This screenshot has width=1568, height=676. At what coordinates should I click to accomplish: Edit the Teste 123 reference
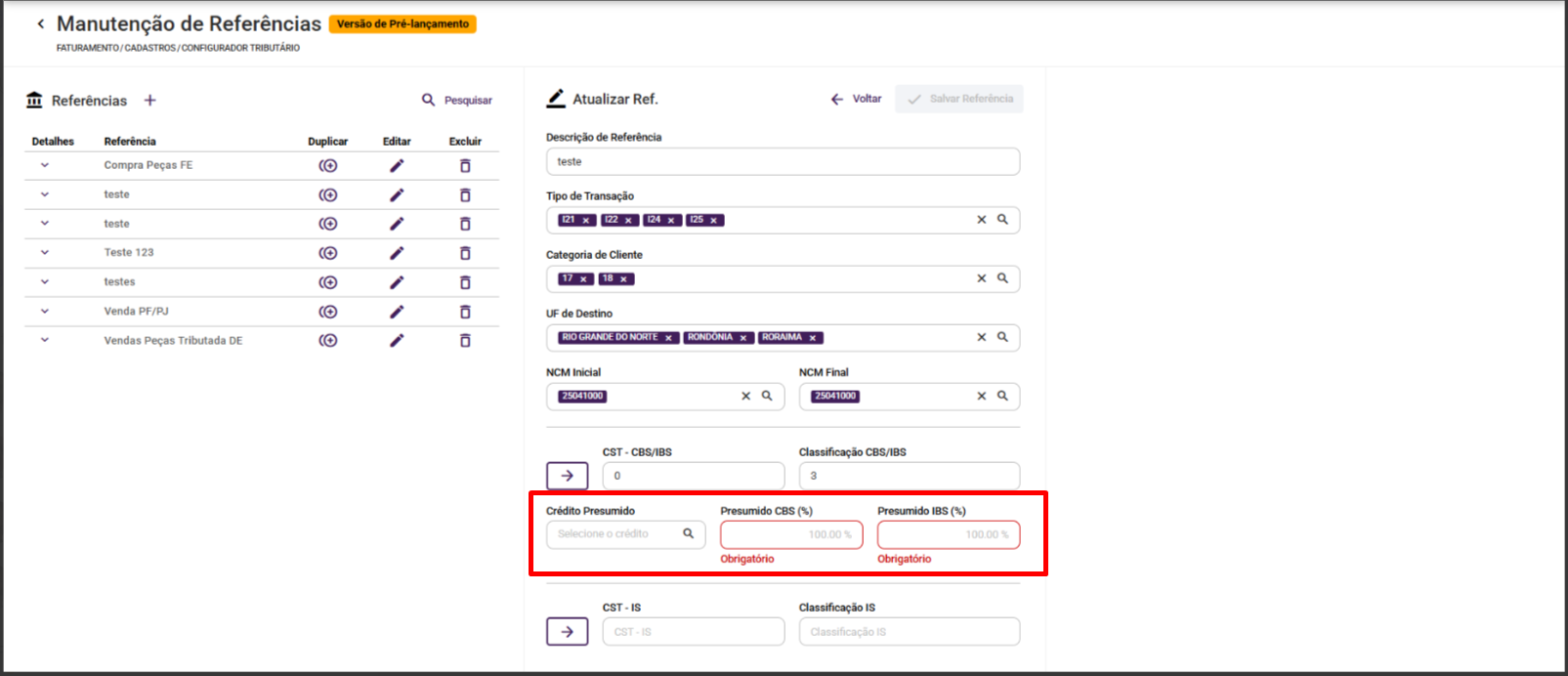[x=397, y=253]
